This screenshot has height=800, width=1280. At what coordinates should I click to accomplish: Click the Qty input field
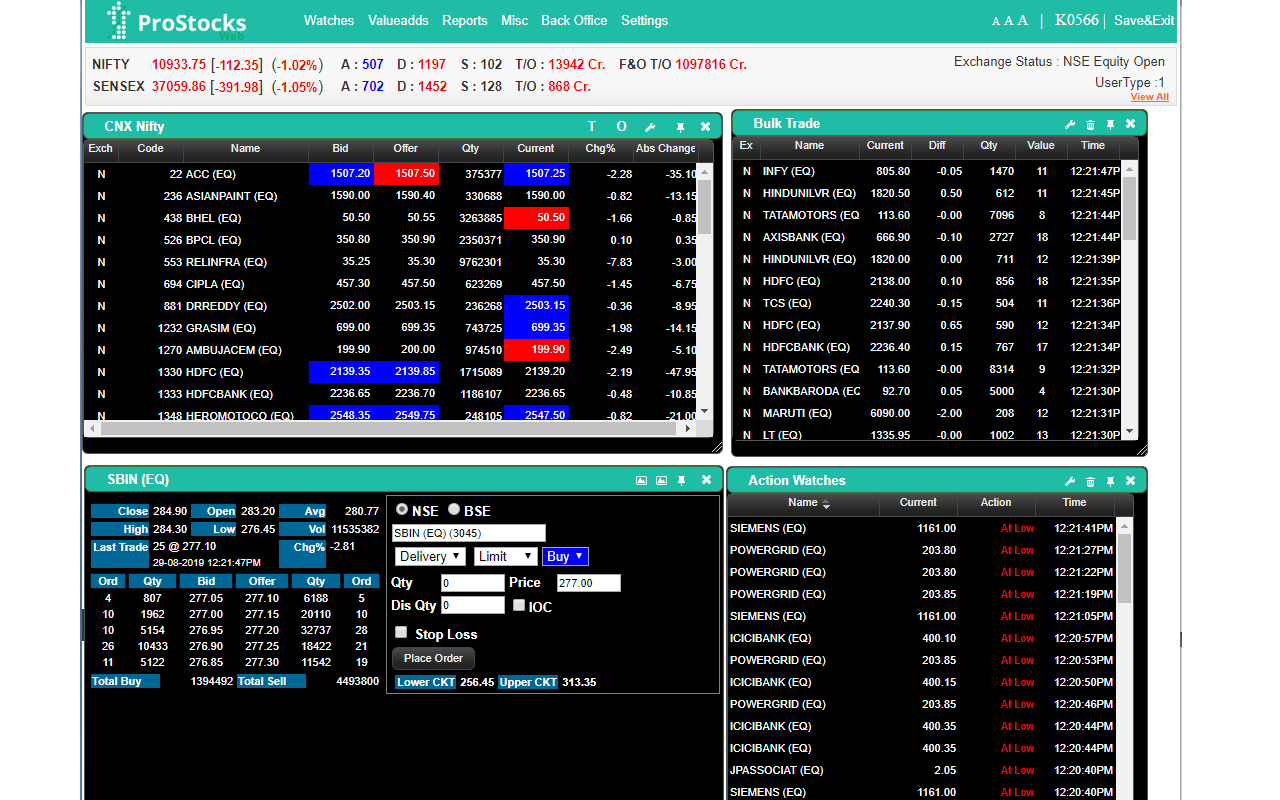coord(473,583)
